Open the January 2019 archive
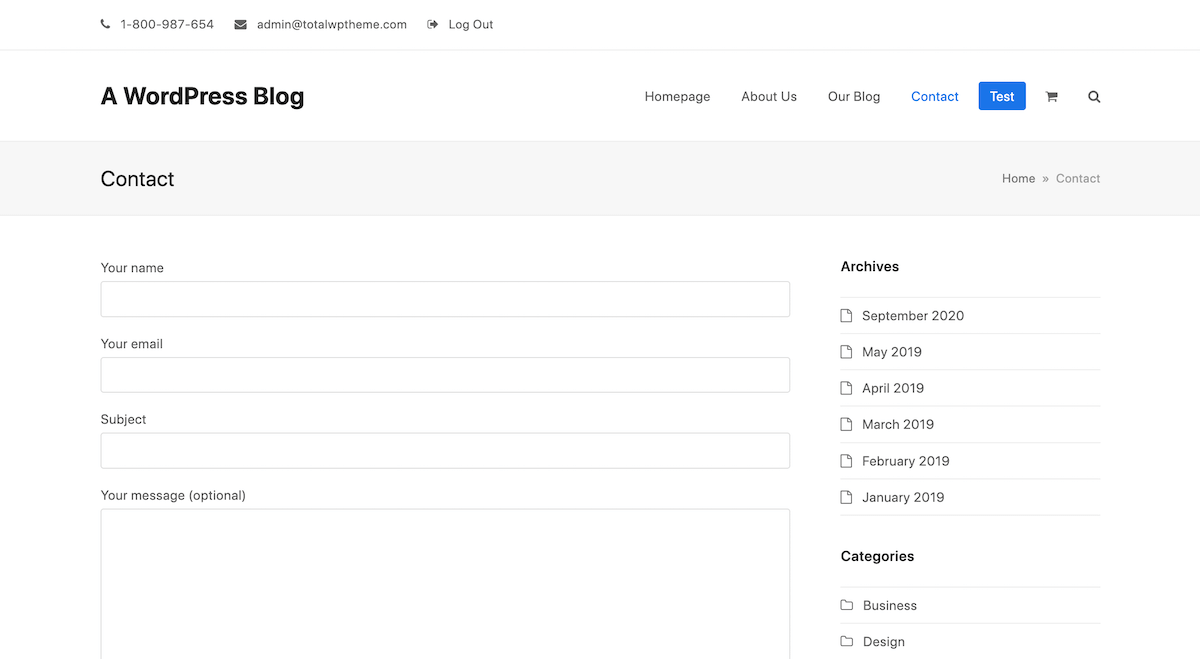1200x659 pixels. (903, 497)
